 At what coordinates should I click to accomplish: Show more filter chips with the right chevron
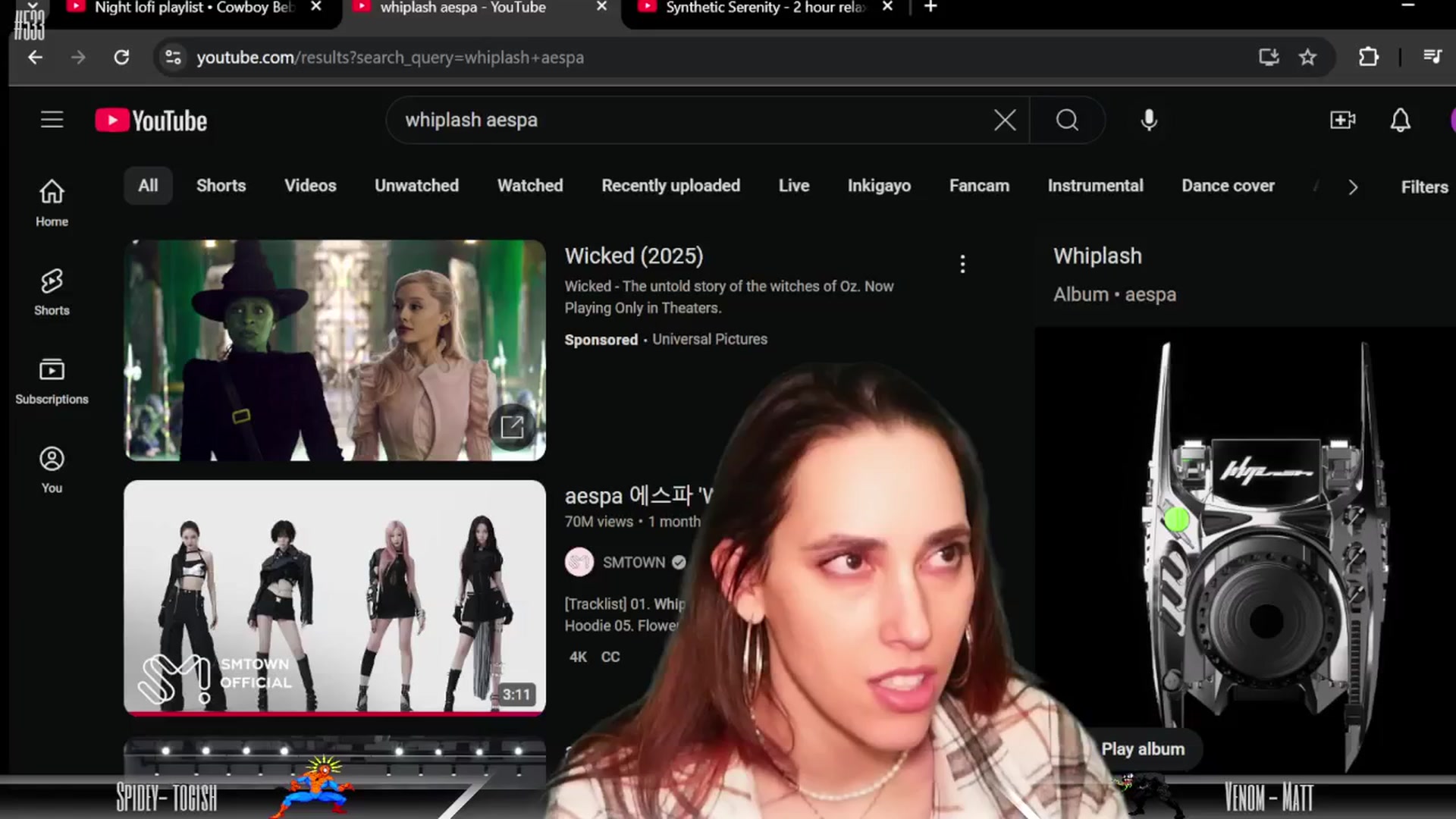1353,187
